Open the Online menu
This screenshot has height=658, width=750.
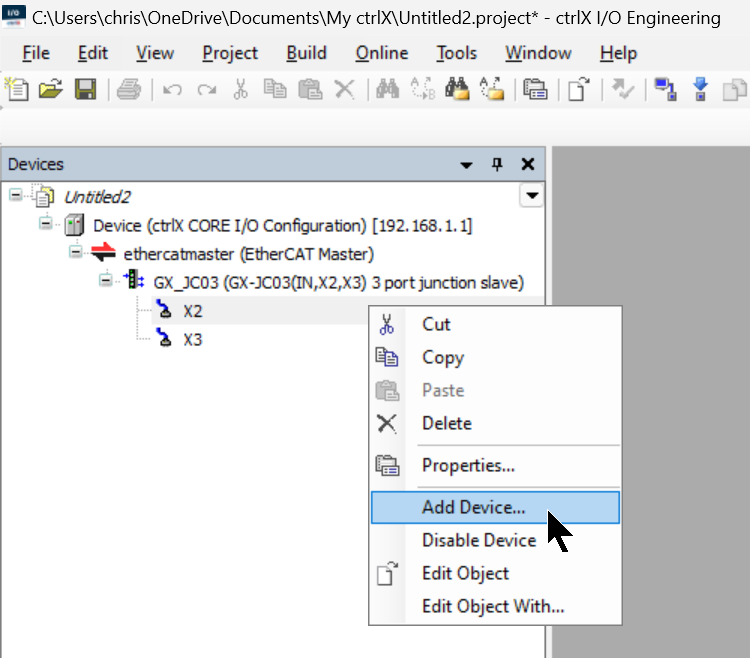(x=382, y=53)
